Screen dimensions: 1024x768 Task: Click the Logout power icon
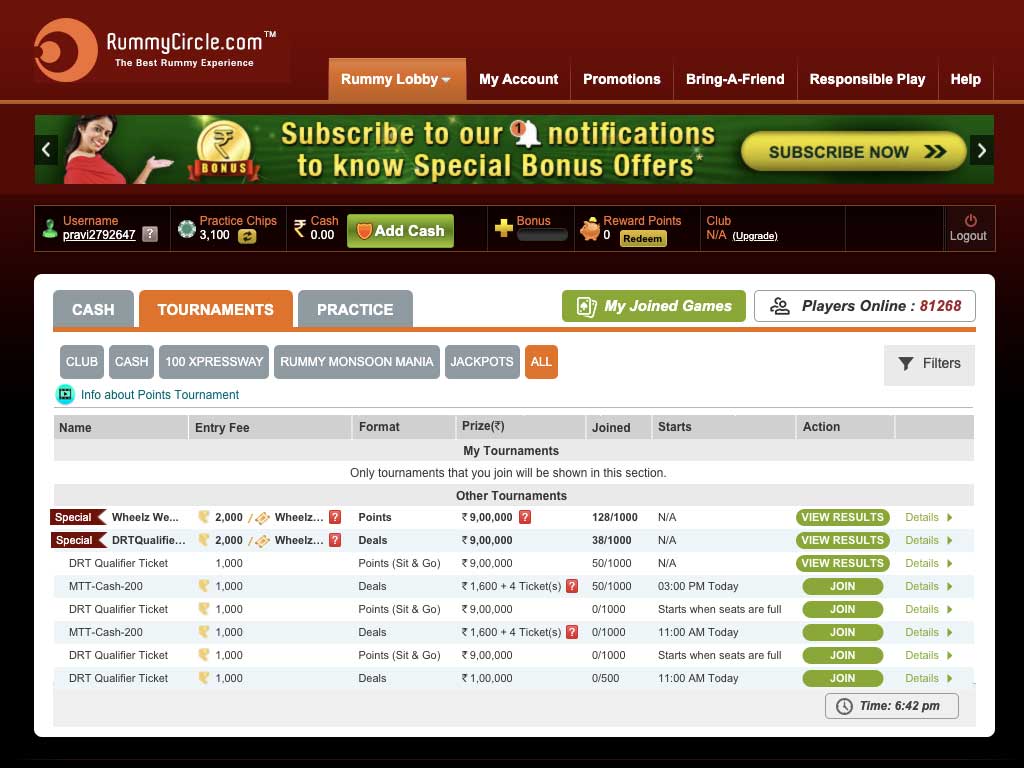point(970,221)
